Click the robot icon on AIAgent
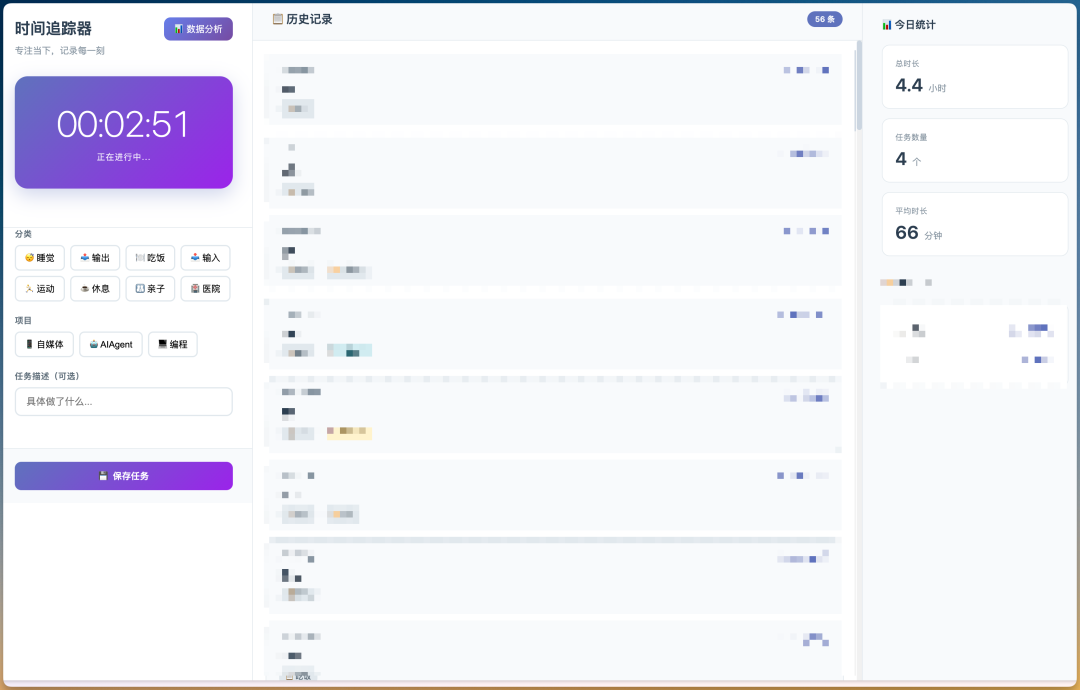 pyautogui.click(x=94, y=344)
